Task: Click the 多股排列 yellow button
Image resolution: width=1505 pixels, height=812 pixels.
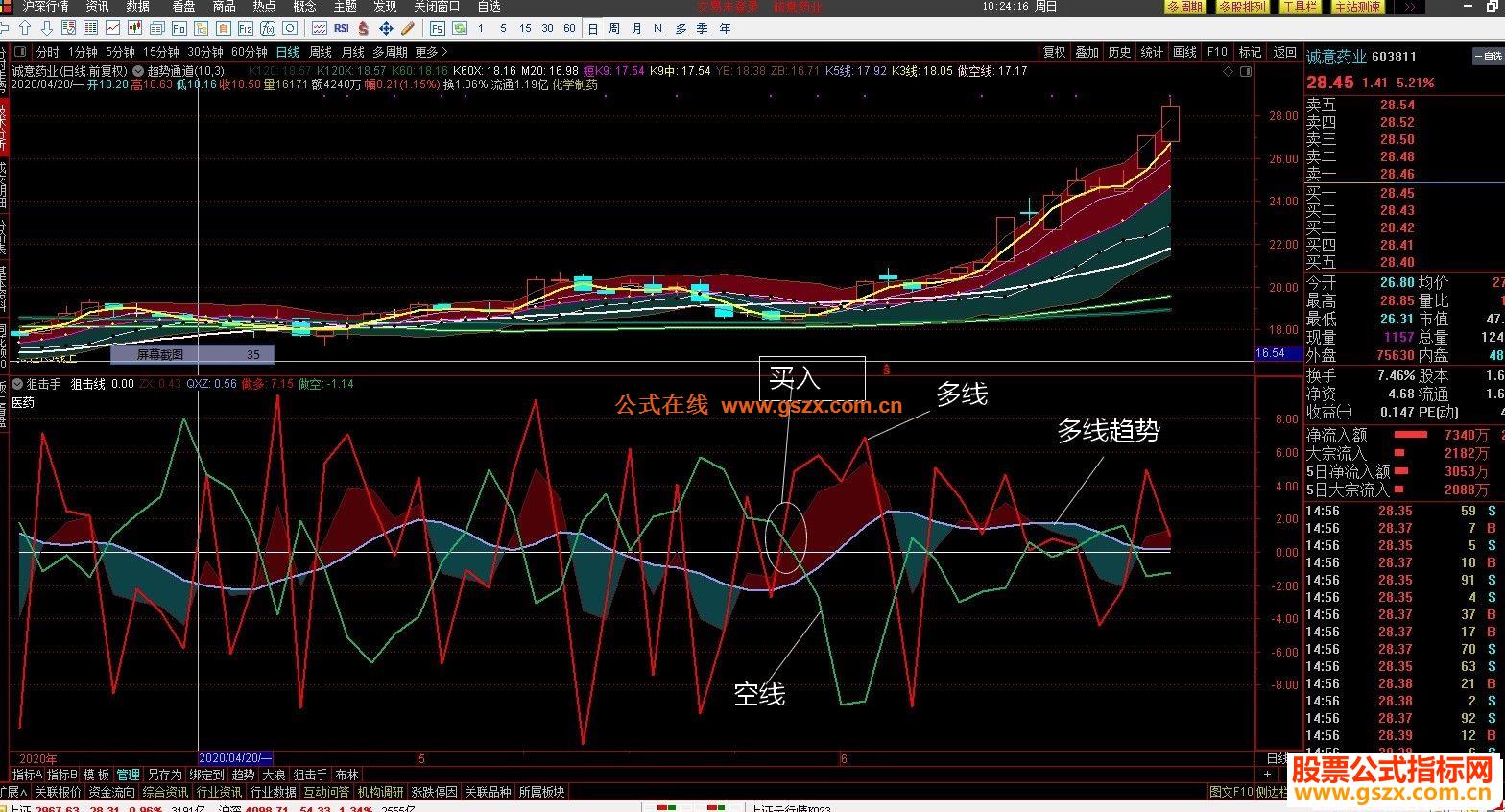Action: pos(1242,7)
